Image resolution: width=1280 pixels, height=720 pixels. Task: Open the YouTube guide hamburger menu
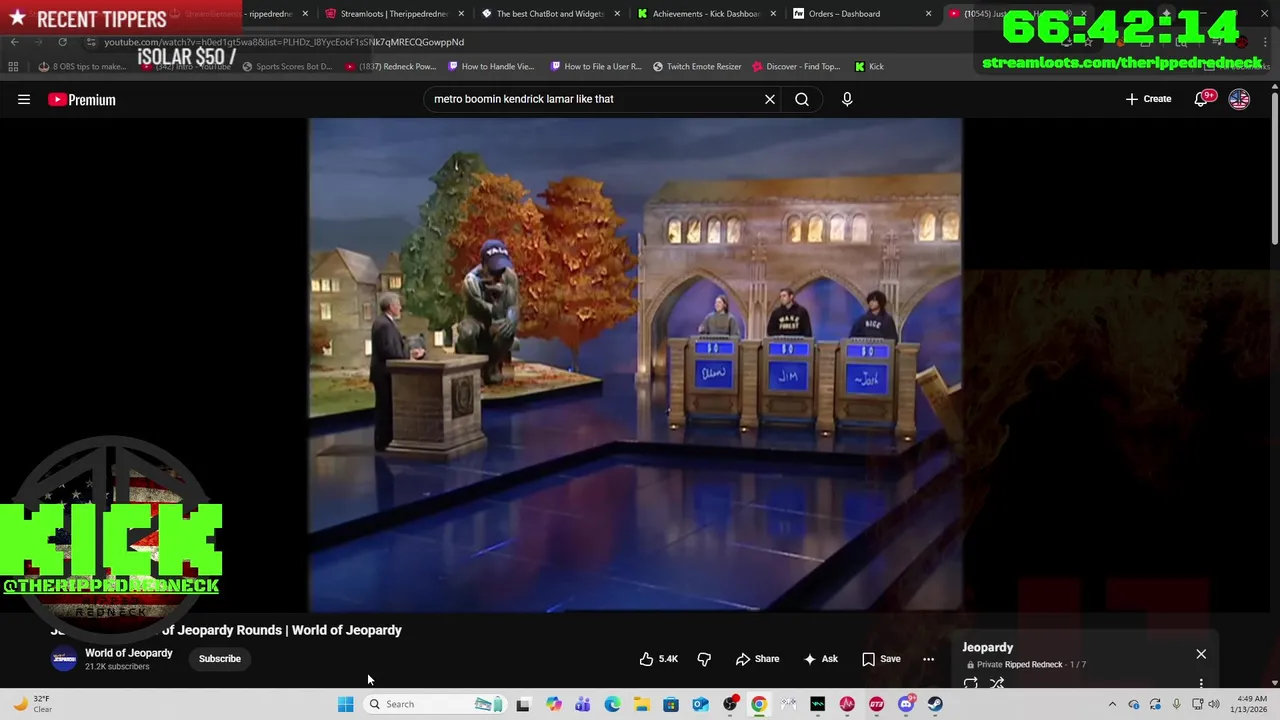pyautogui.click(x=24, y=99)
